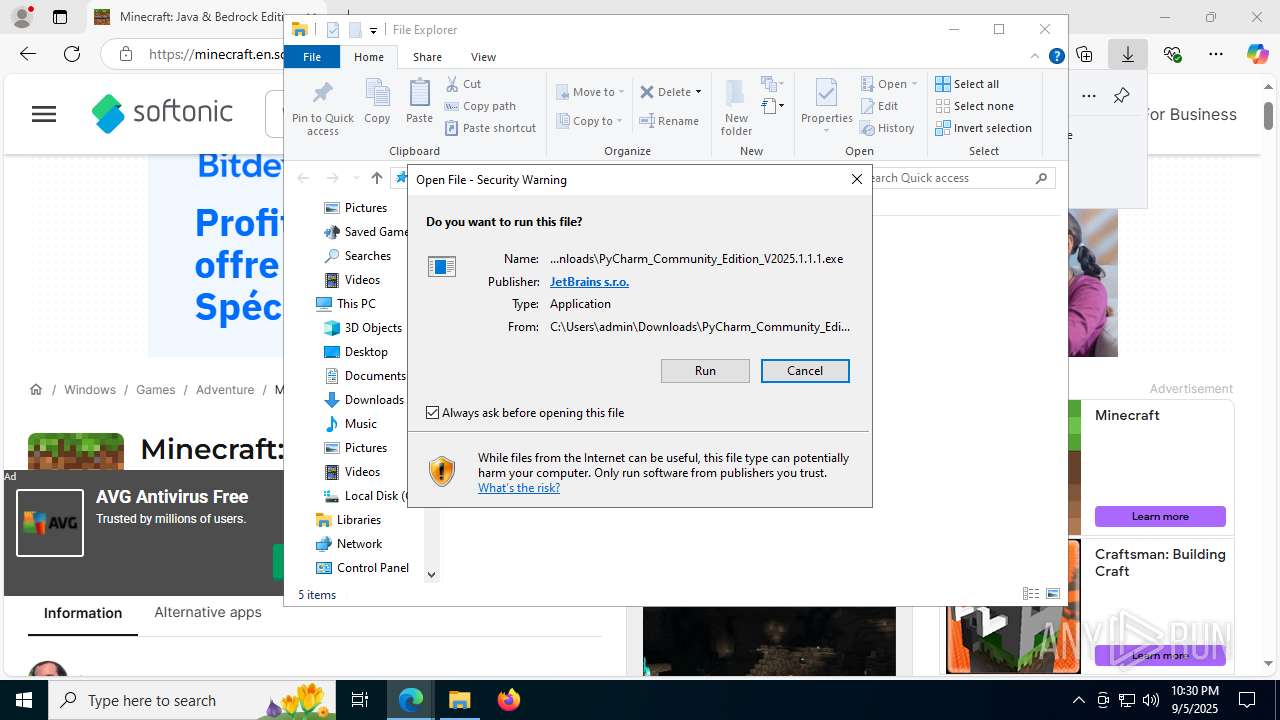
Task: Open the Edge Settings and more menu
Action: pyautogui.click(x=1216, y=54)
